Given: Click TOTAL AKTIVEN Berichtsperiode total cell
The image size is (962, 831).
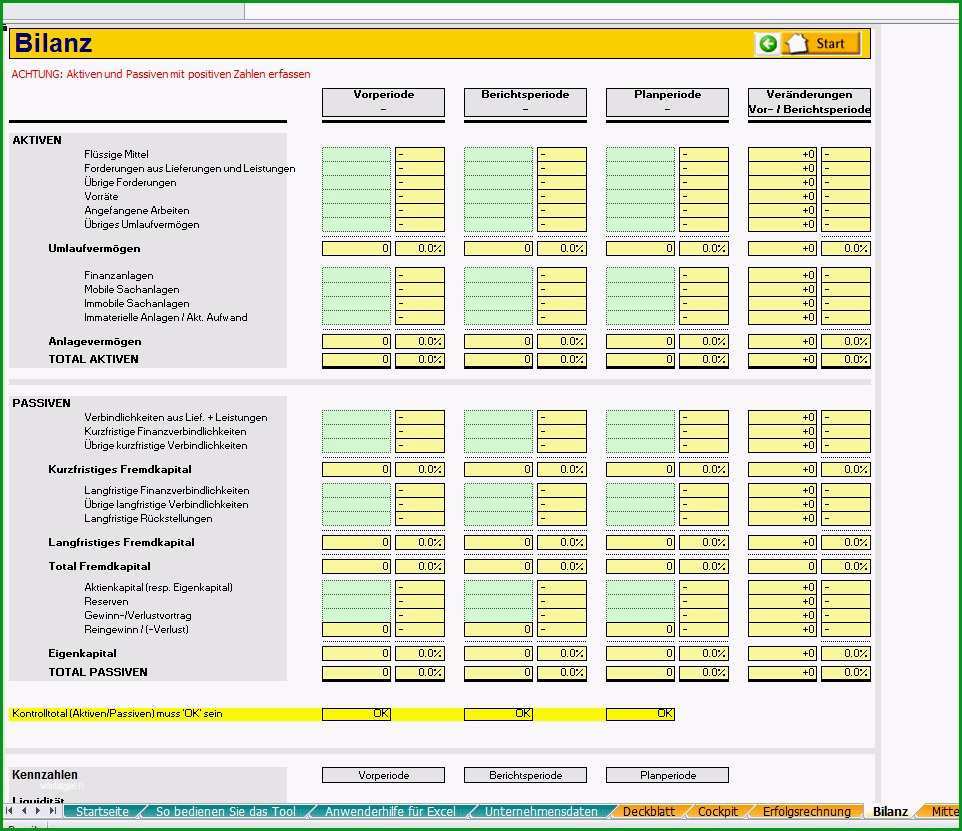Looking at the screenshot, I should click(x=498, y=360).
